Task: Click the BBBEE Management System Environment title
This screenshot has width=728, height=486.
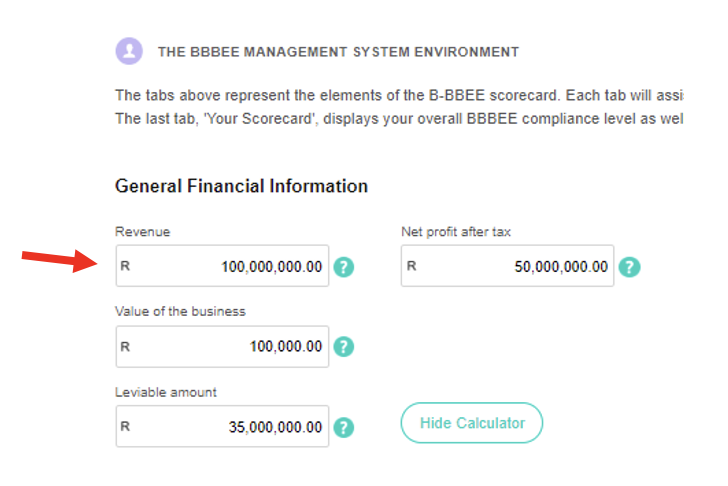Action: point(338,52)
